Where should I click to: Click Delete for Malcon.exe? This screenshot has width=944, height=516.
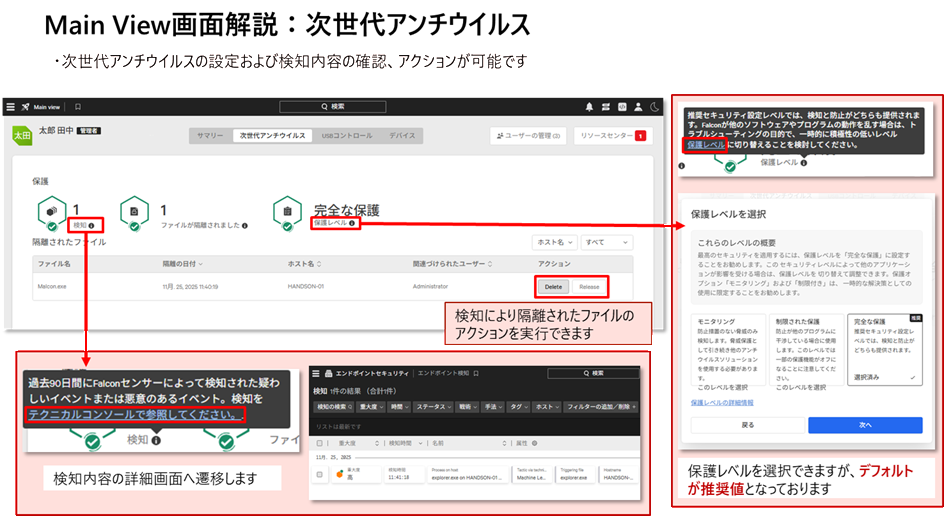(553, 287)
